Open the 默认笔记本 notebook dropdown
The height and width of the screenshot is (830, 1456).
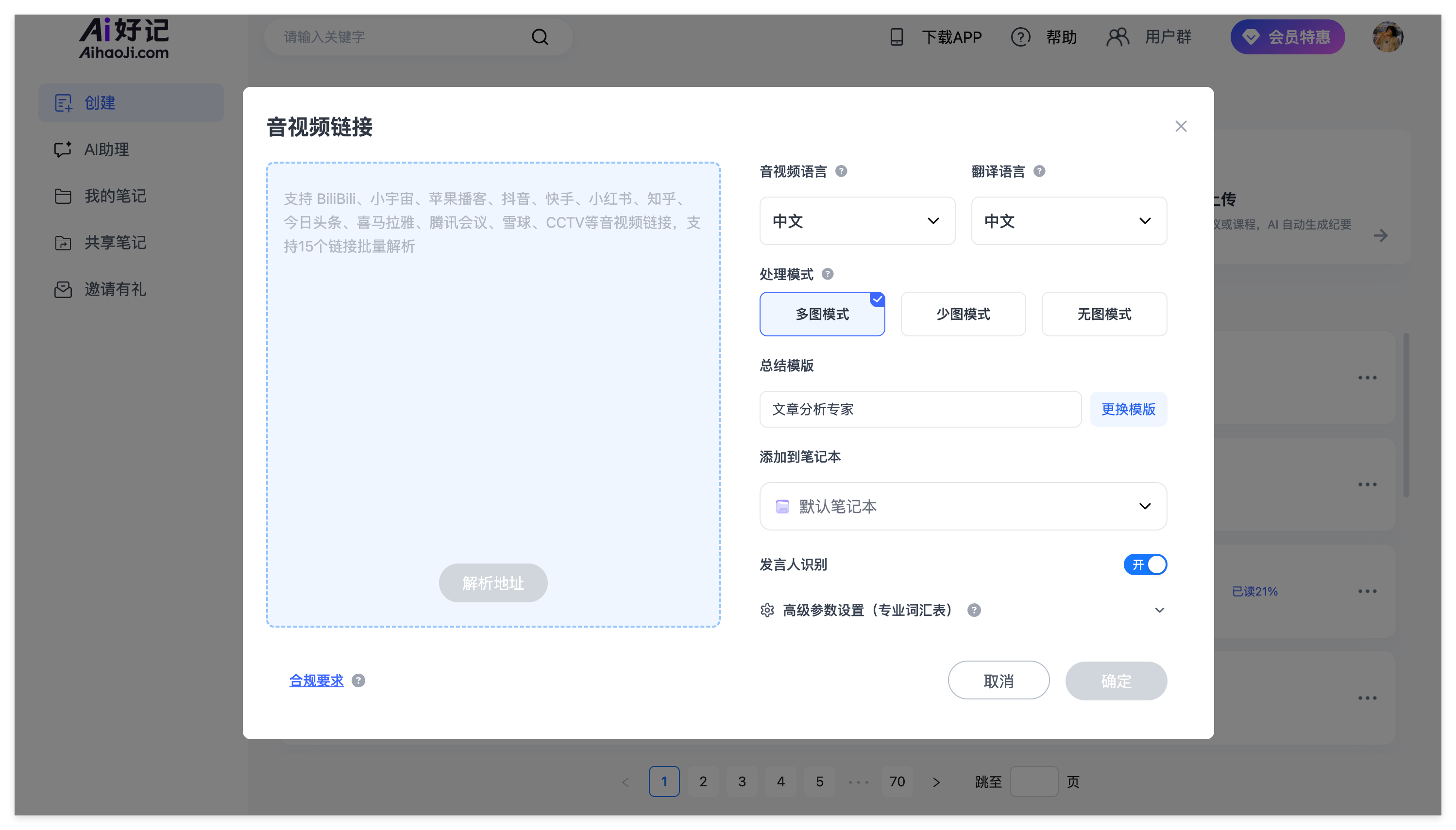click(963, 506)
